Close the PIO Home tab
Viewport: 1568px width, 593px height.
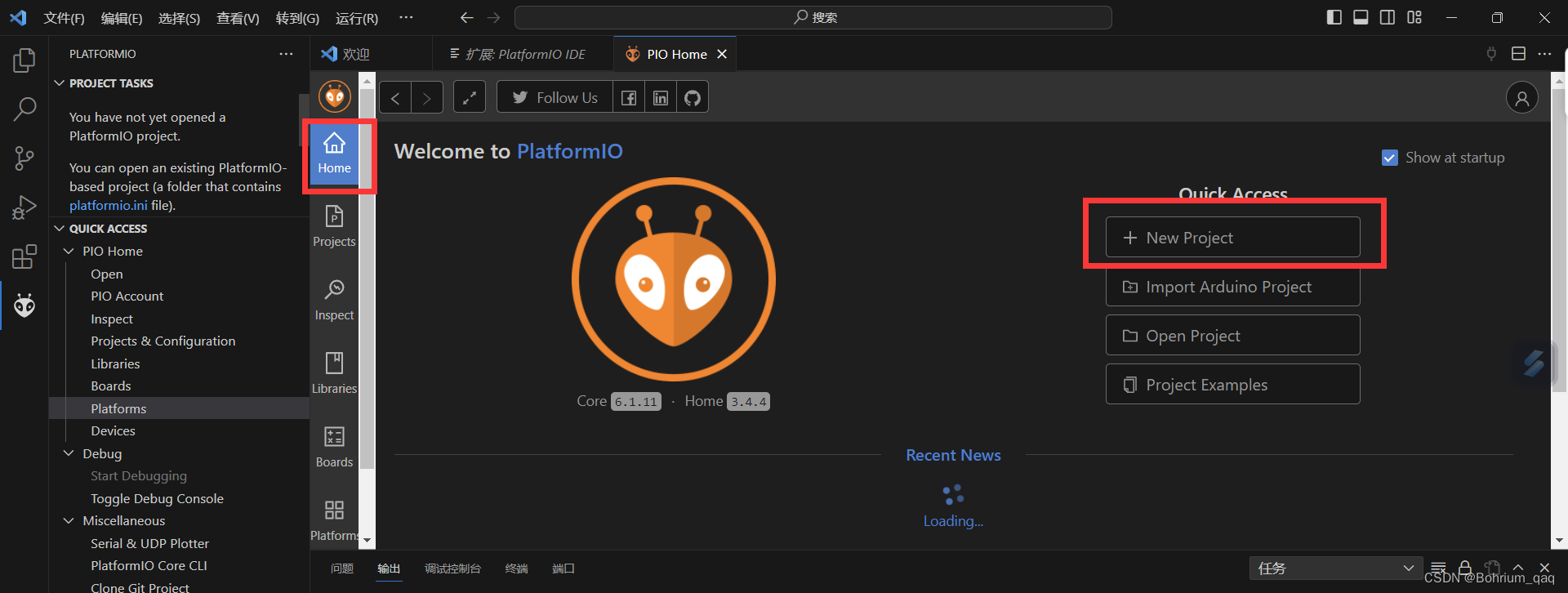click(x=722, y=54)
